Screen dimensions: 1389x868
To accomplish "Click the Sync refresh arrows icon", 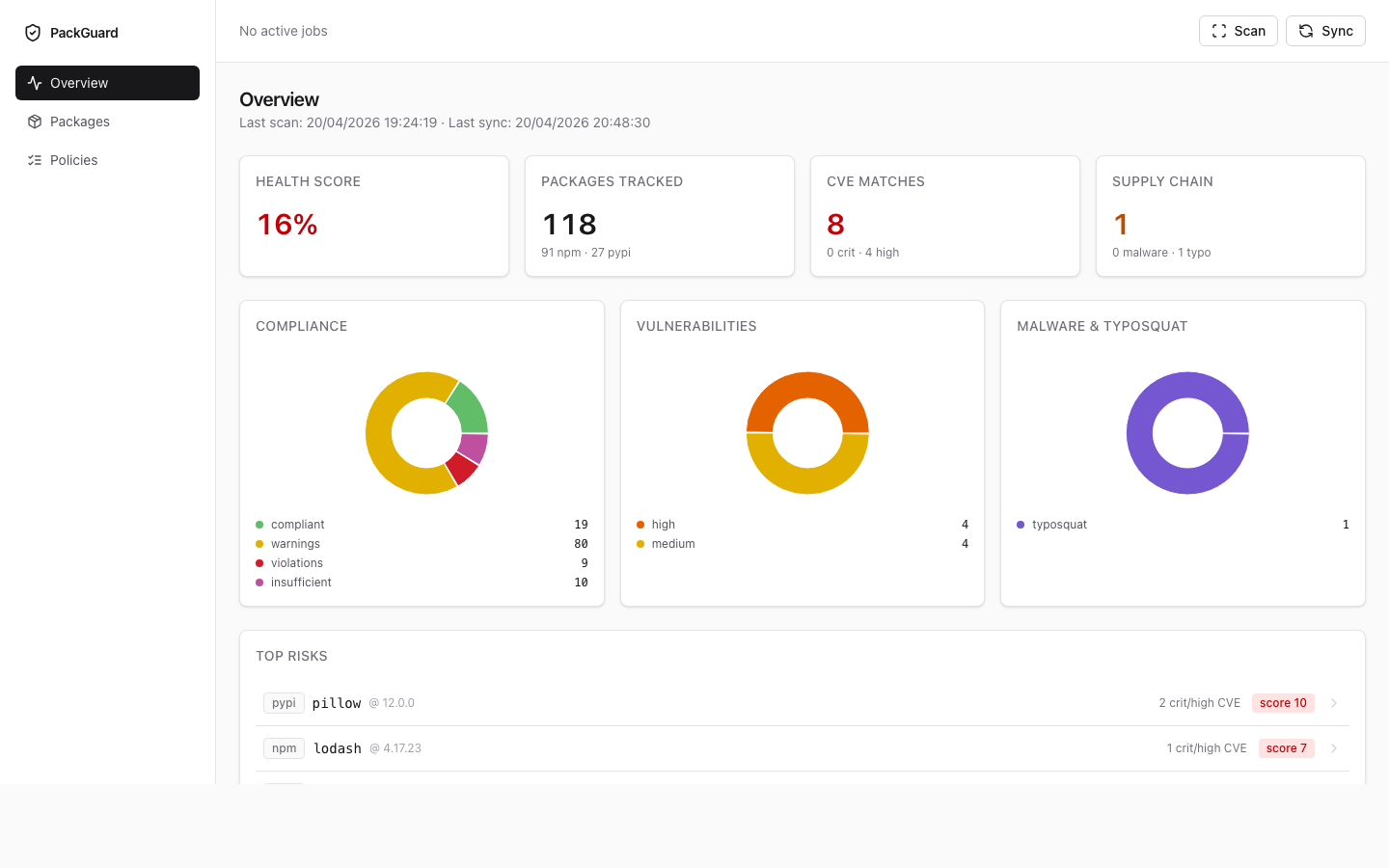I will tap(1306, 31).
